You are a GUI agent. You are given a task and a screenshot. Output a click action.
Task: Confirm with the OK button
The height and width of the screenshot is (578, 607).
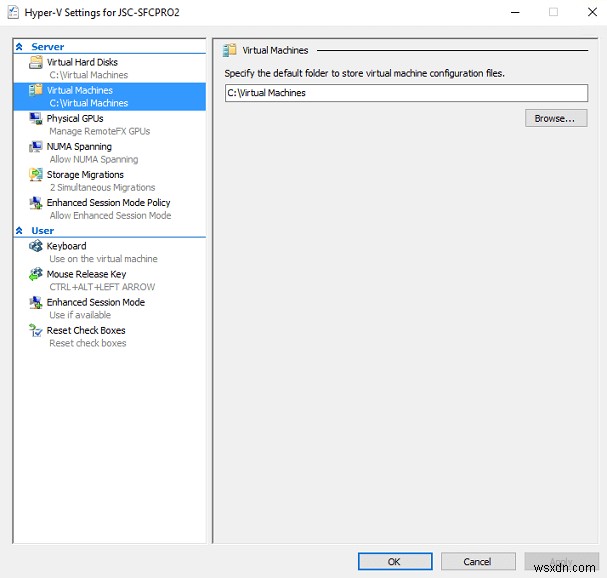395,561
